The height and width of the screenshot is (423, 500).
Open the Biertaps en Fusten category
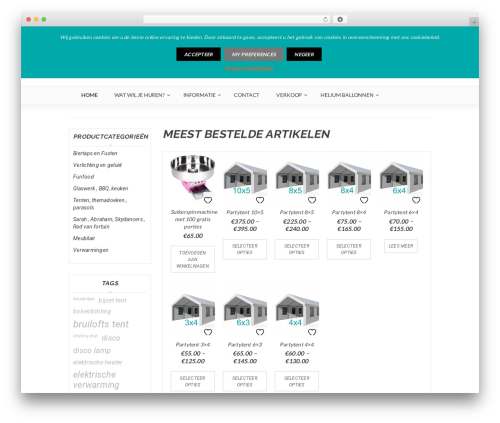pos(95,153)
